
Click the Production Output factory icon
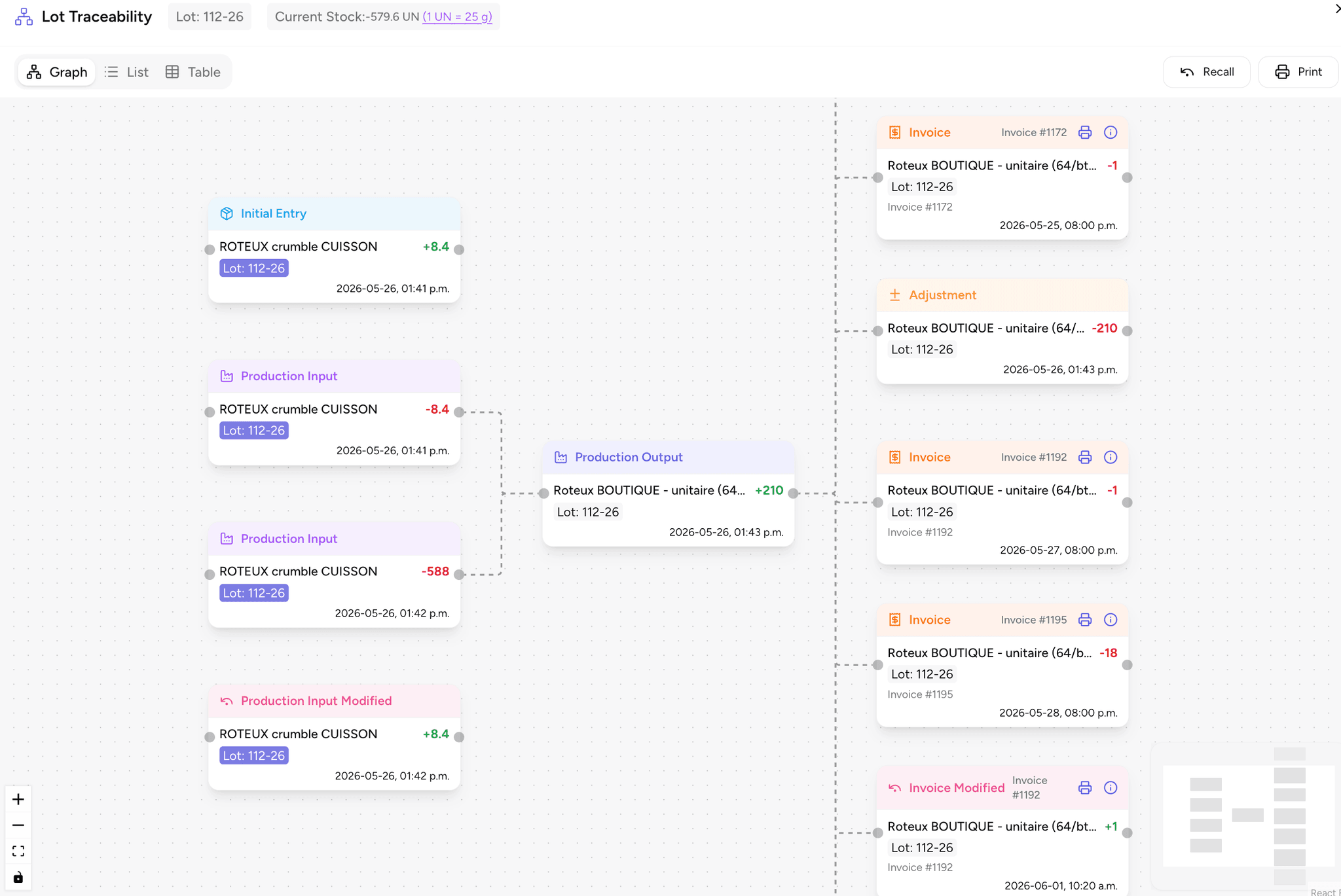coord(560,457)
